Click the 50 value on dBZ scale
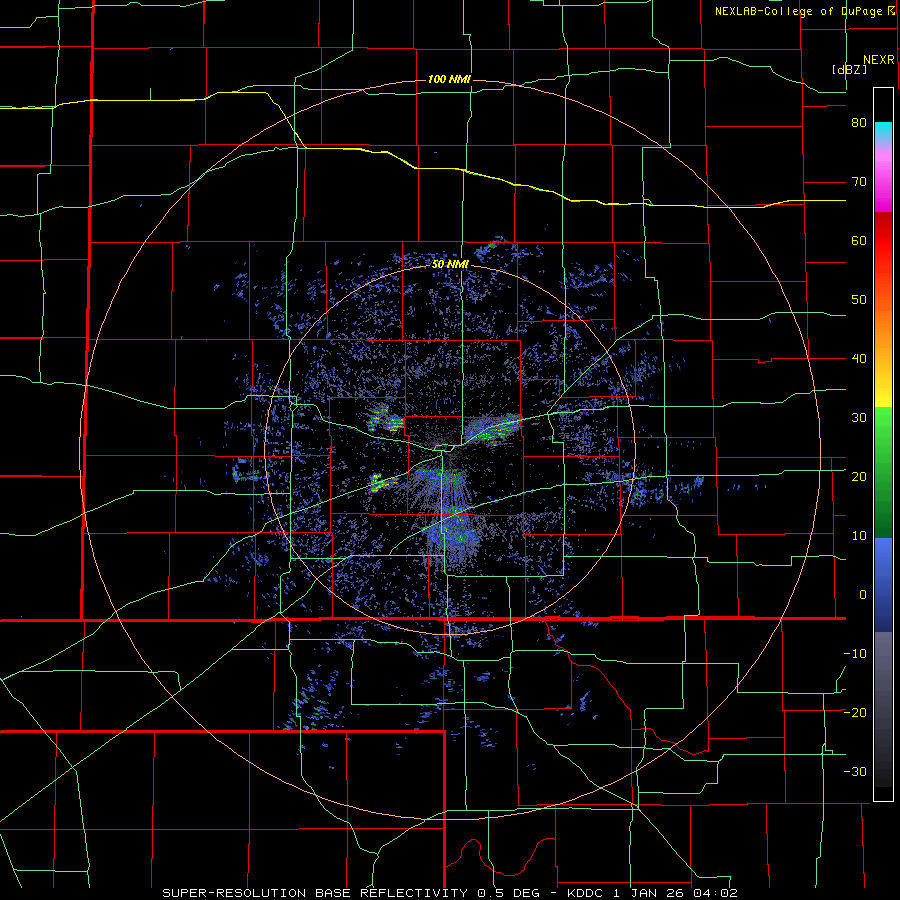This screenshot has height=900, width=900. click(859, 300)
